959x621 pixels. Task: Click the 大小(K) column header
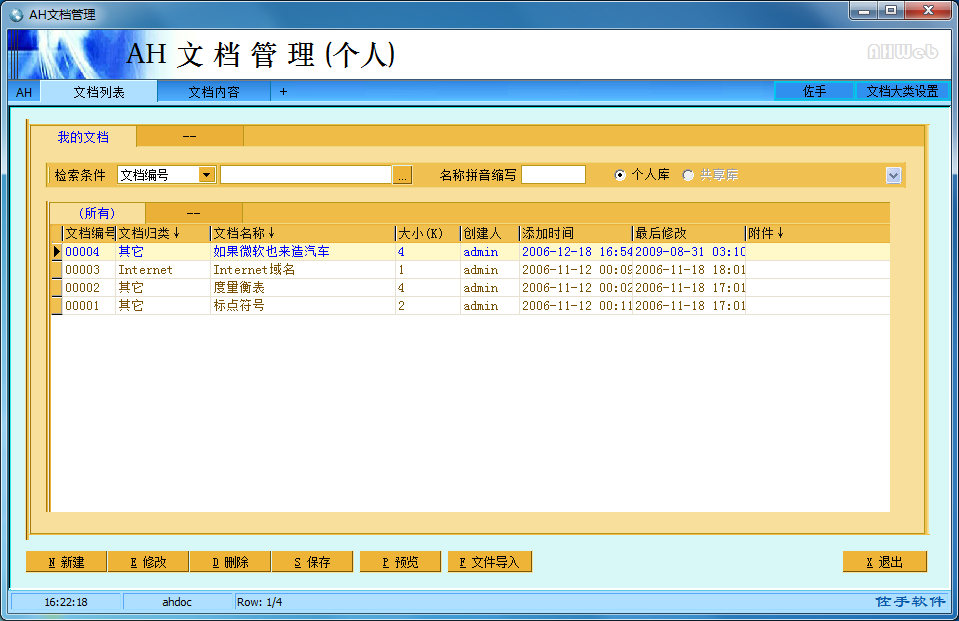click(x=427, y=233)
